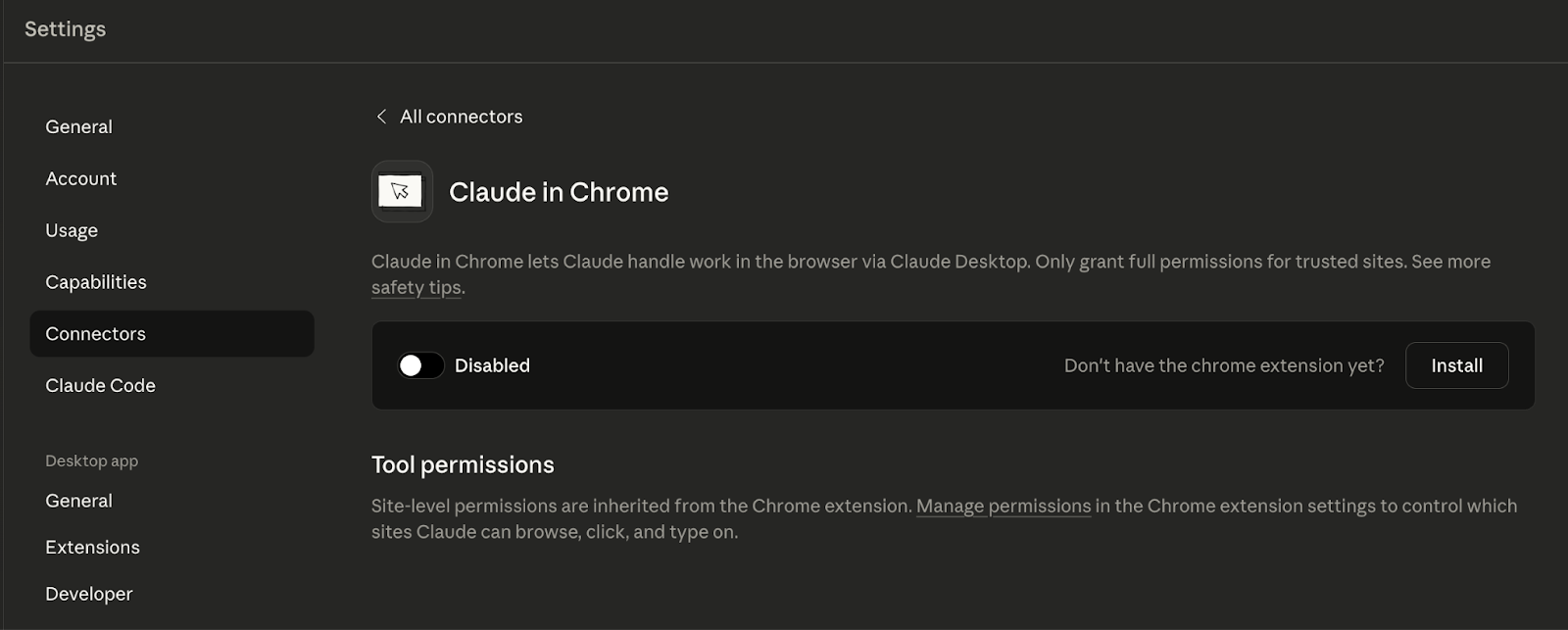This screenshot has height=630, width=1568.
Task: Open the Account settings section
Action: [80, 178]
